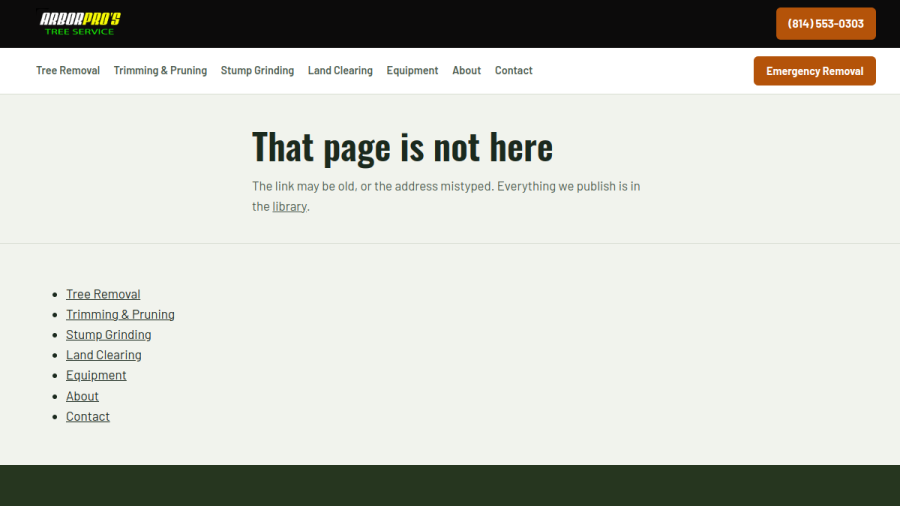
Task: Go to Stump Grinding in the top navigation
Action: [257, 70]
